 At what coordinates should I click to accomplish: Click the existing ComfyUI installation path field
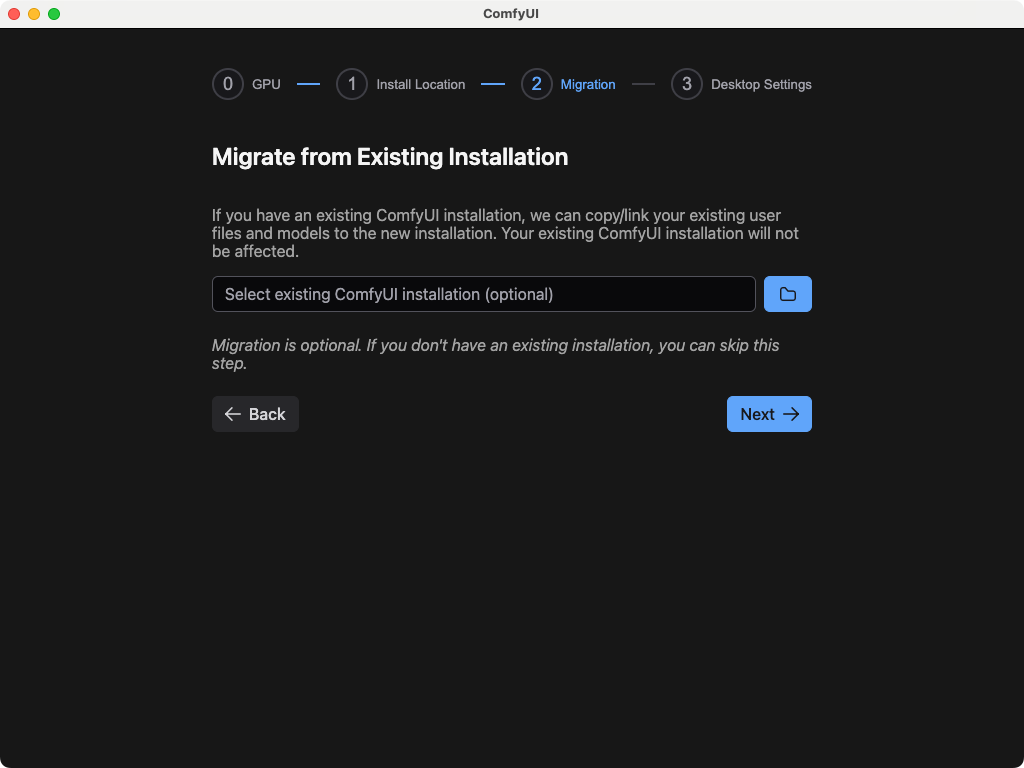483,294
